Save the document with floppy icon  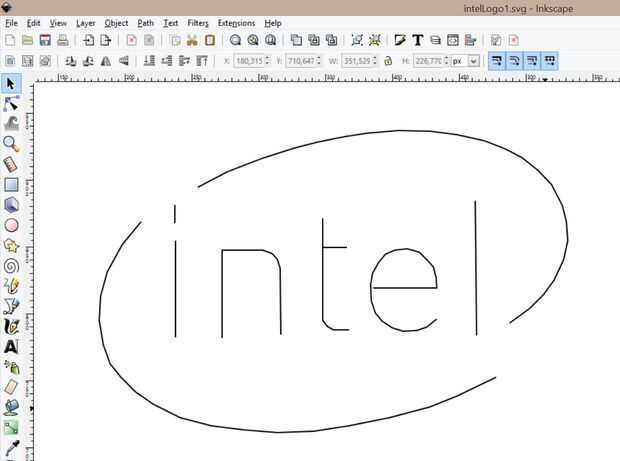45,40
